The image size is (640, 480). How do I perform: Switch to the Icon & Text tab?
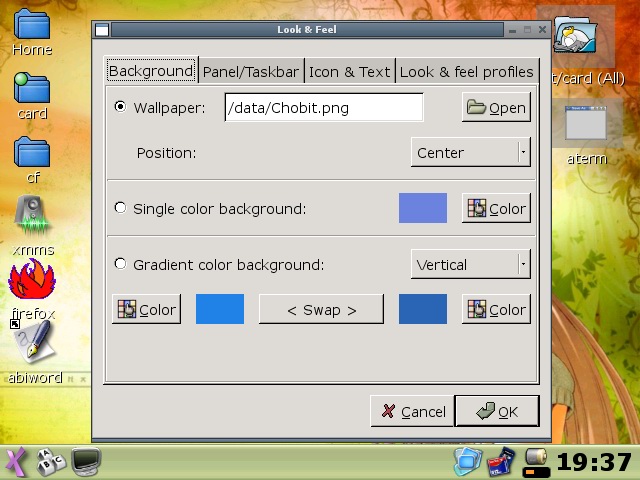(x=349, y=72)
